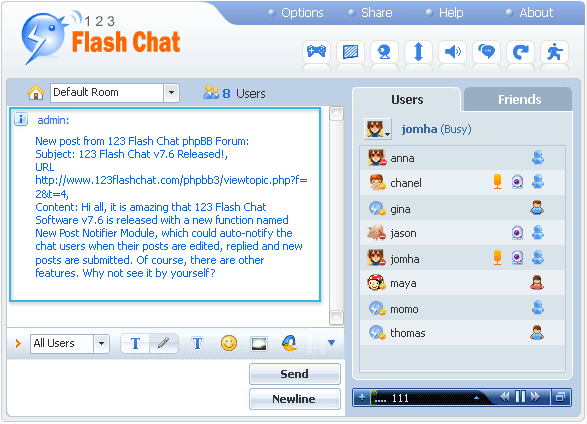This screenshot has height=424, width=587.
Task: Open the games icon in top toolbar
Action: (x=316, y=52)
